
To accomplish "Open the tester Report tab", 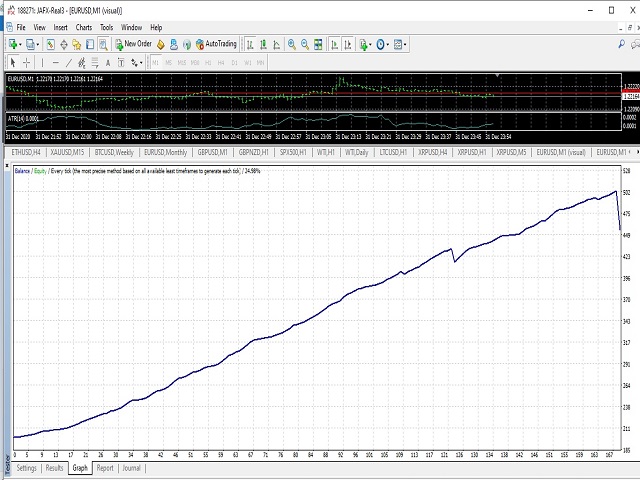I will point(105,468).
